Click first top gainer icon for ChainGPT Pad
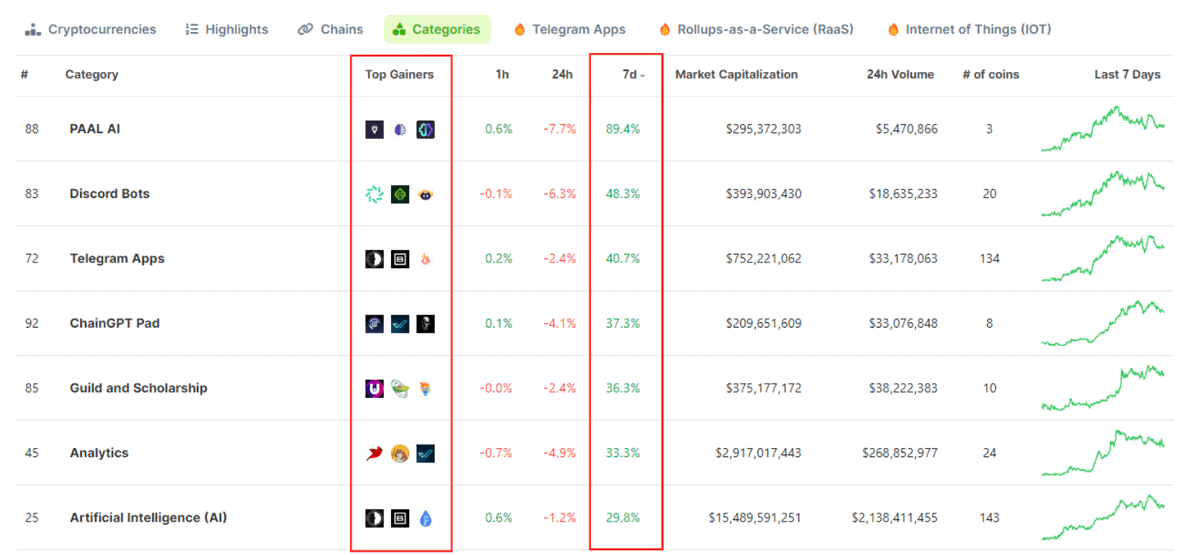 point(374,324)
